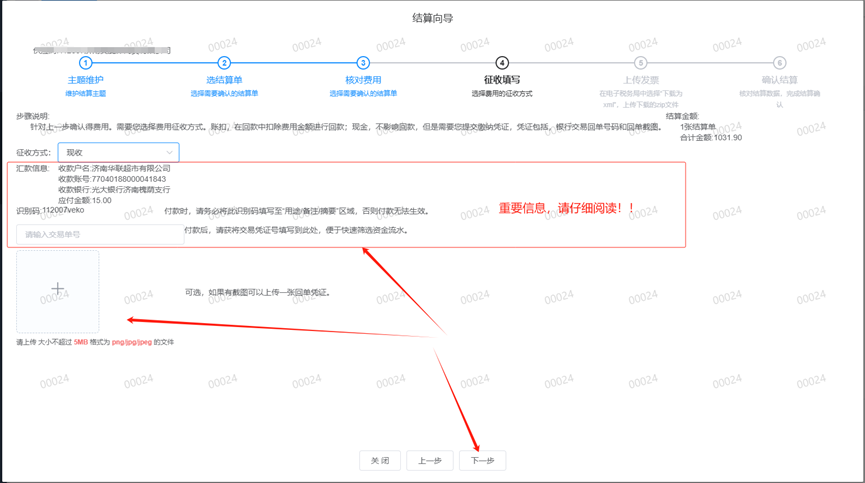
Task: Click the 步骤说明 label
Action: [x=33, y=116]
